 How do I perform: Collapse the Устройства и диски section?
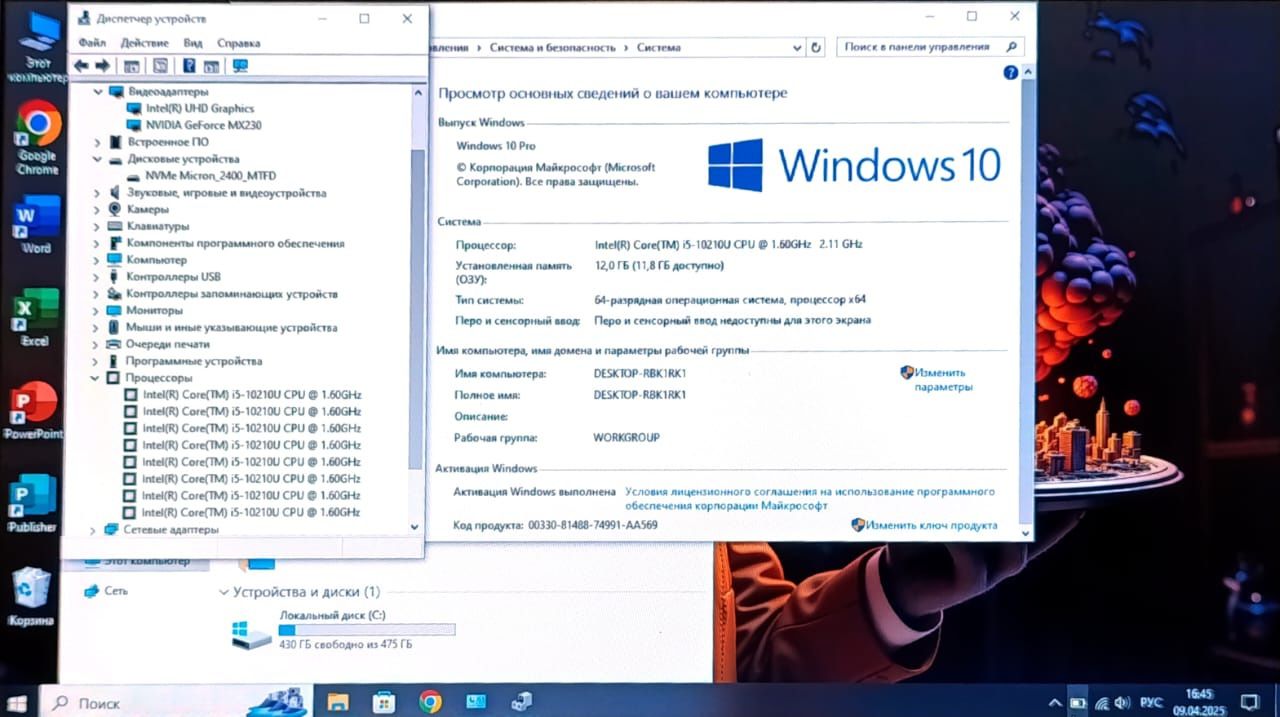223,592
